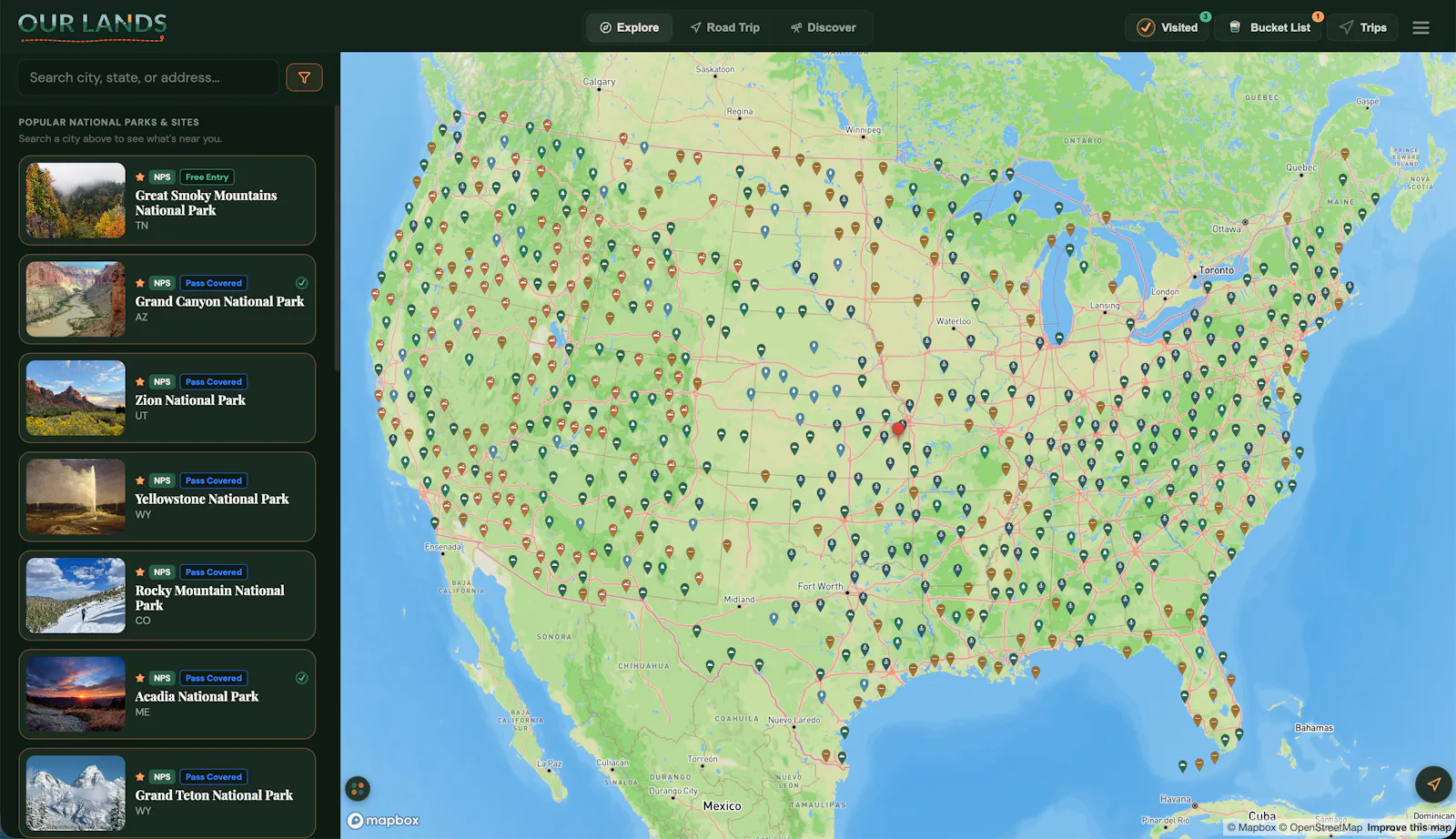Viewport: 1456px width, 839px height.
Task: Open Acadia sunset photo thumbnail
Action: point(76,694)
